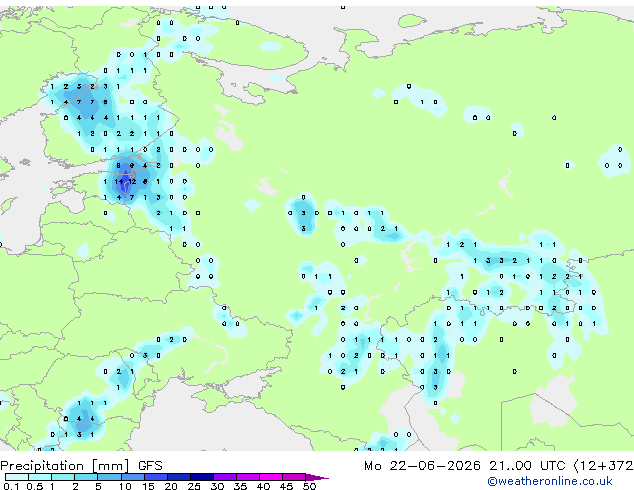Pick the 15–20 mm legend swatch
Screen dimensions: 634x490
point(156,477)
